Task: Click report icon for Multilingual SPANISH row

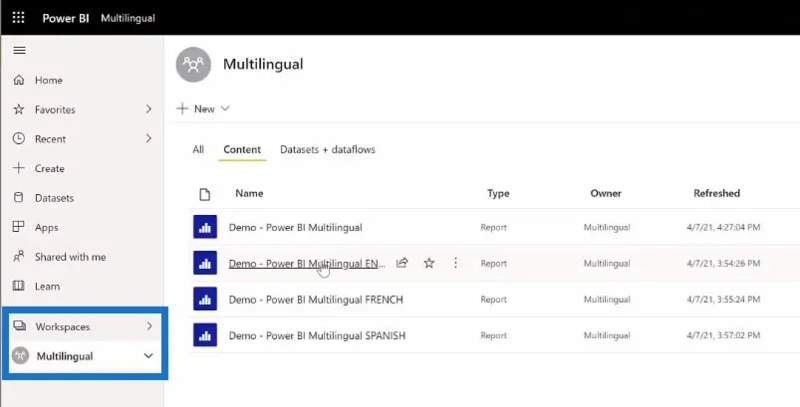Action: click(205, 335)
